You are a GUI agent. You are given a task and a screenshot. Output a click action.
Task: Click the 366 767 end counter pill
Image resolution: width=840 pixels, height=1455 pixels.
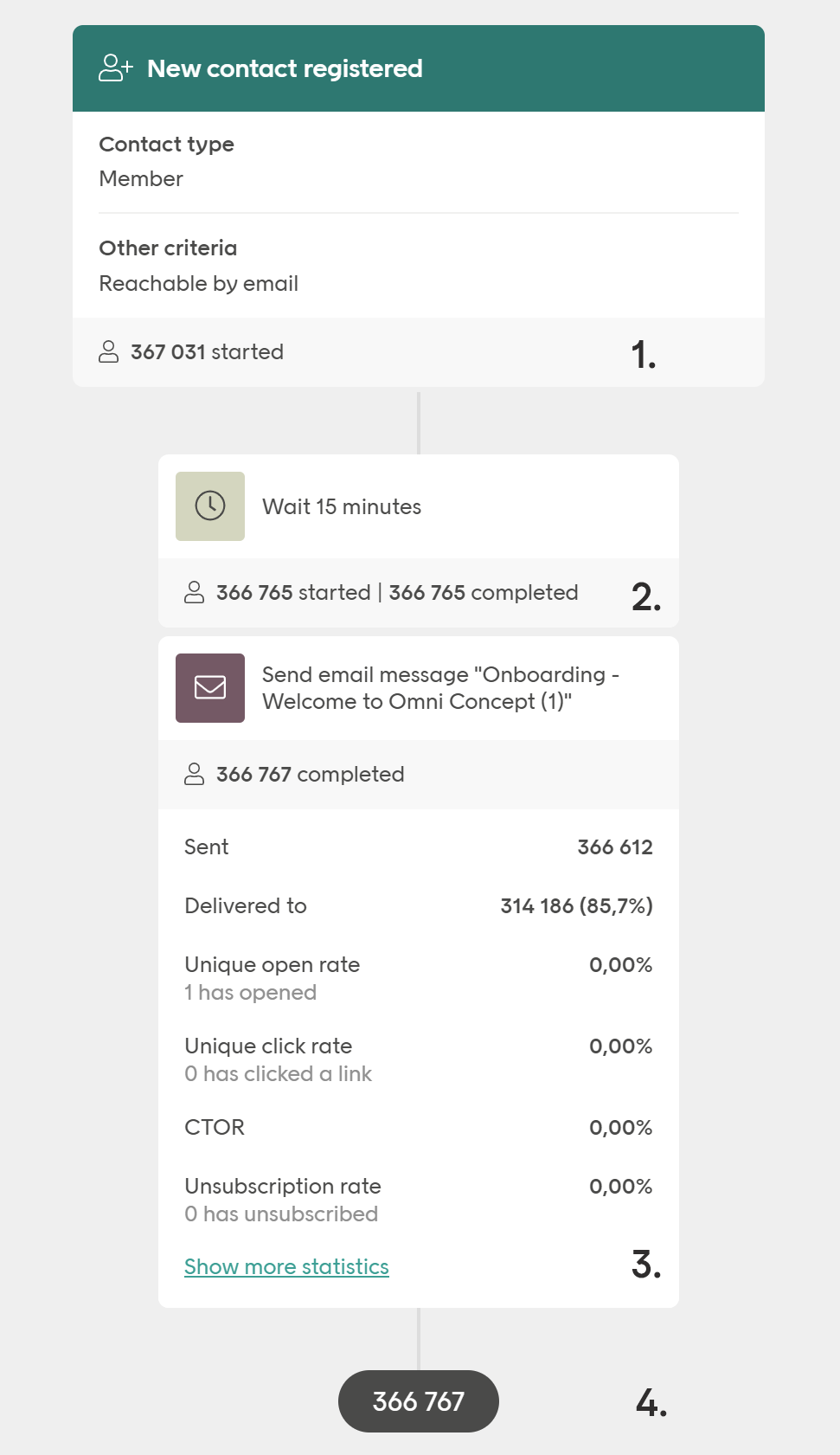pos(419,1401)
